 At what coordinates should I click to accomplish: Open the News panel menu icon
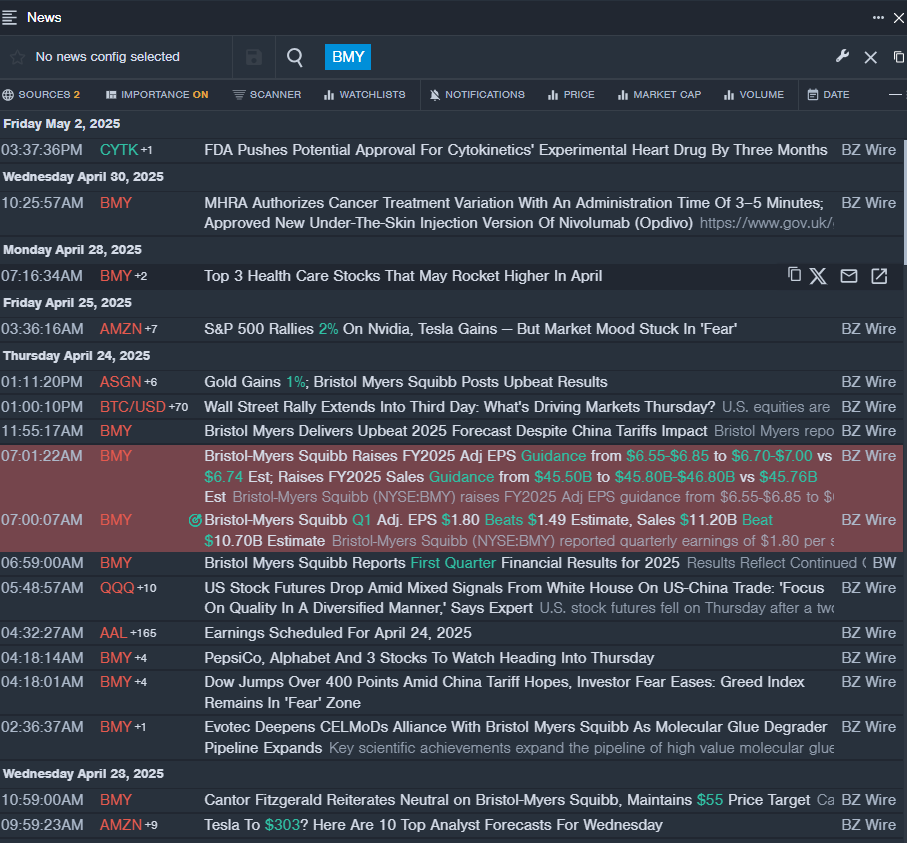[x=9, y=17]
